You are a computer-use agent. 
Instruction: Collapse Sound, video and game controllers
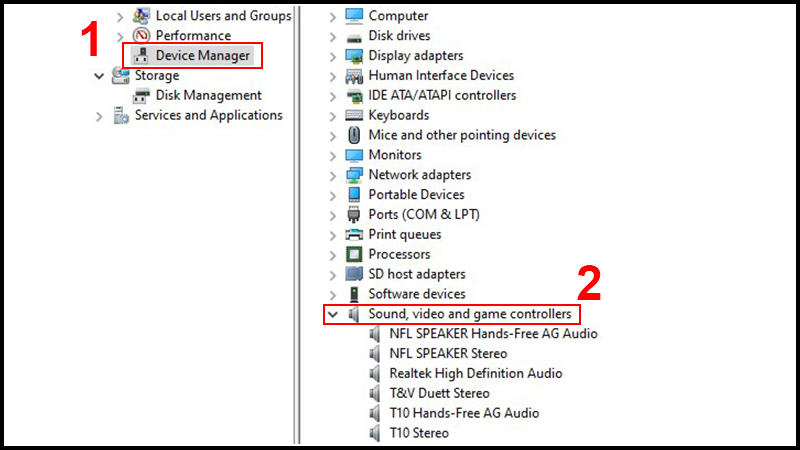pyautogui.click(x=333, y=314)
